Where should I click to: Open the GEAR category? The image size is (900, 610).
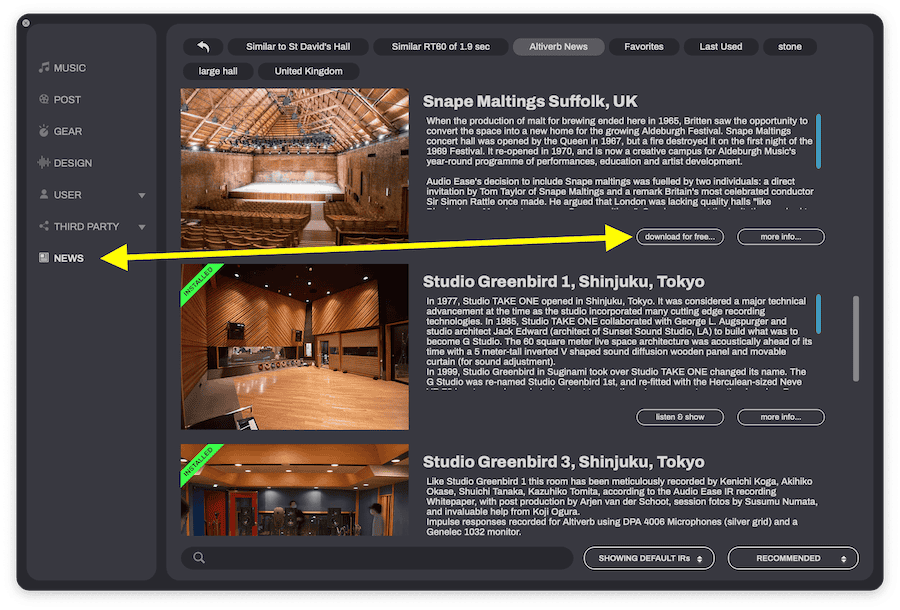click(68, 131)
